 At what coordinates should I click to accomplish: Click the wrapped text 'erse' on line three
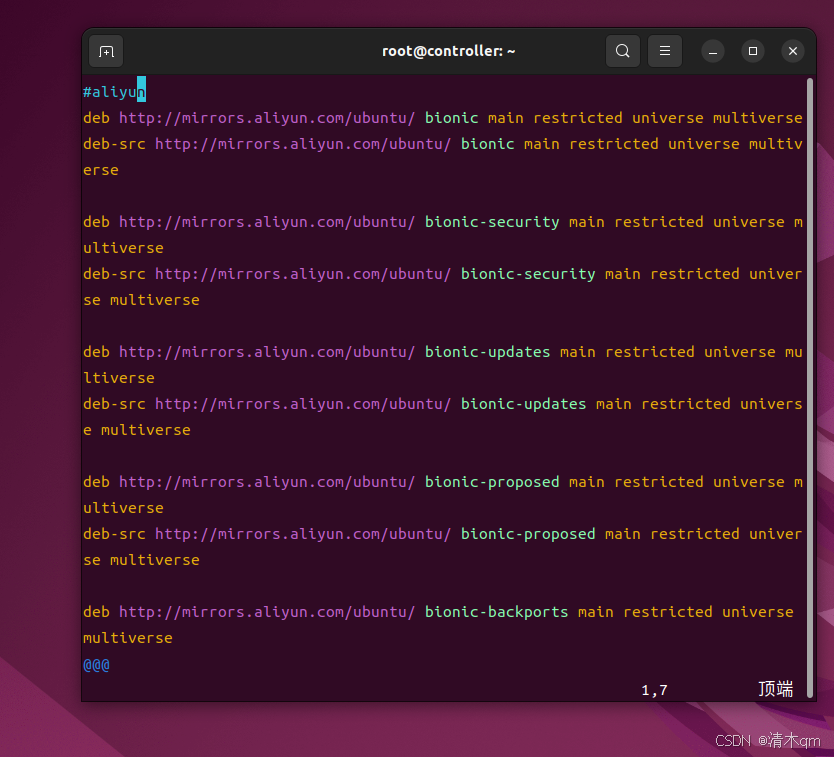(101, 170)
